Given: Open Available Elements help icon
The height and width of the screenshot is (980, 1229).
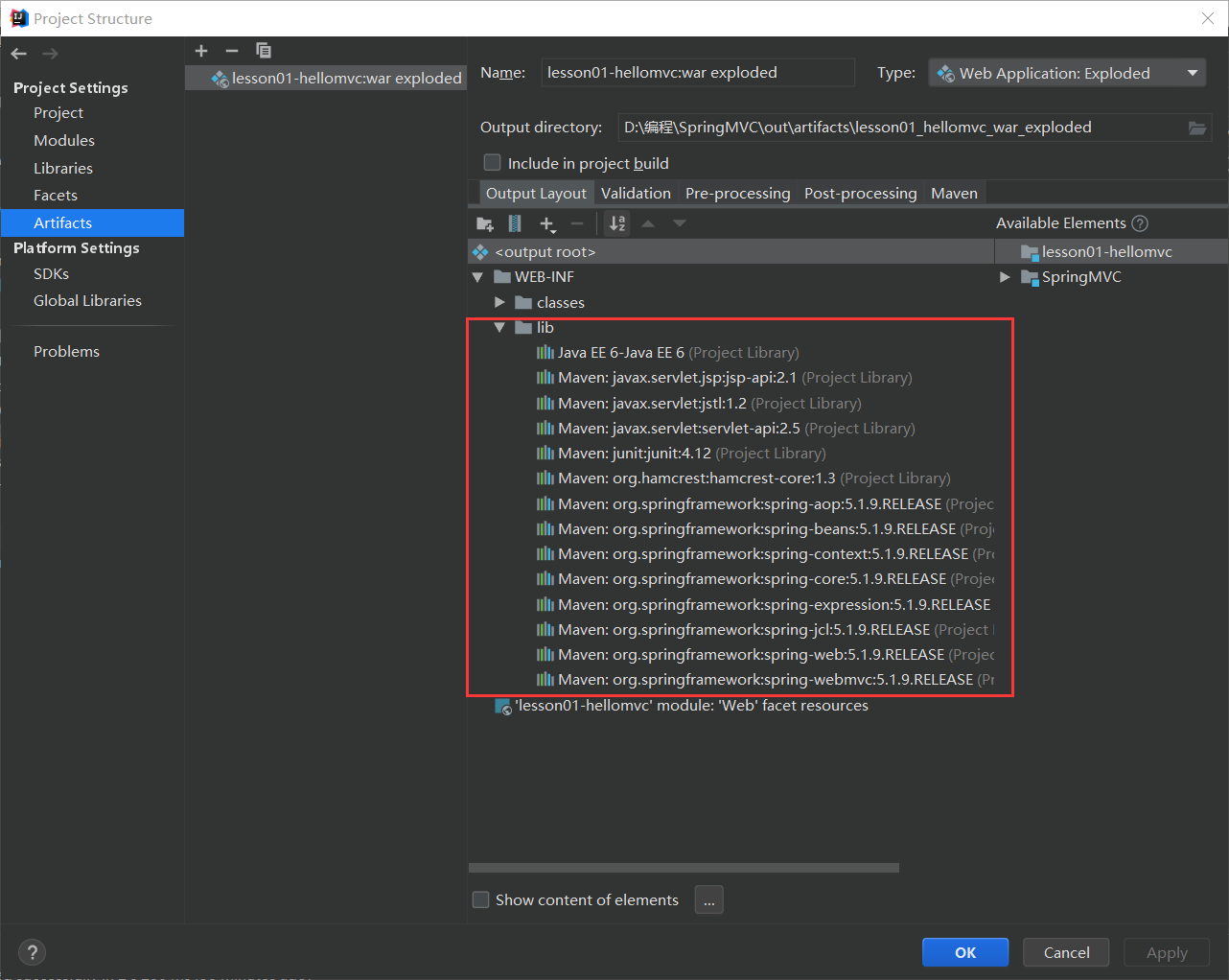Looking at the screenshot, I should click(1140, 223).
